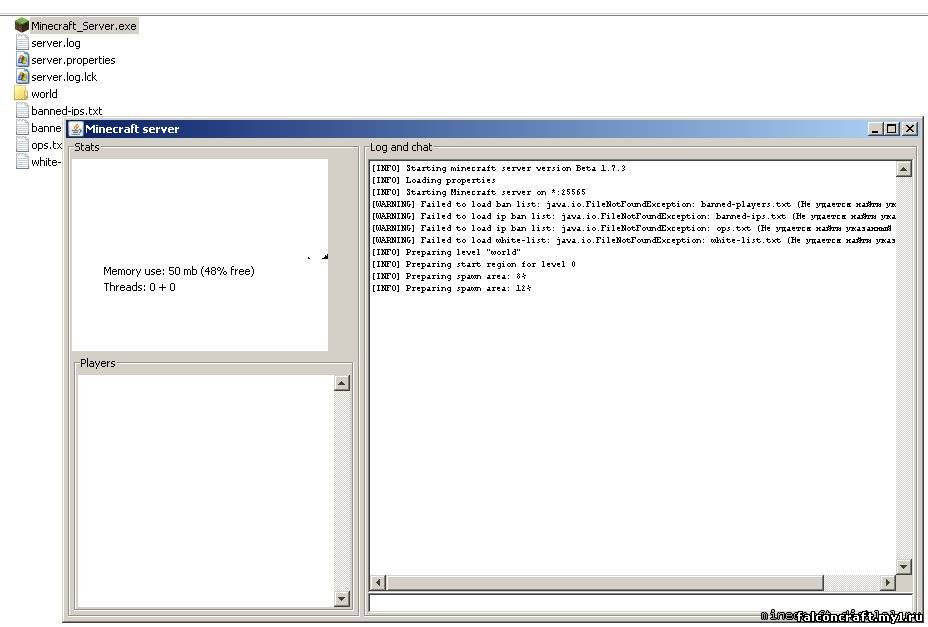Click the log panel scroll down arrow
The width and height of the screenshot is (928, 627).
(x=904, y=567)
